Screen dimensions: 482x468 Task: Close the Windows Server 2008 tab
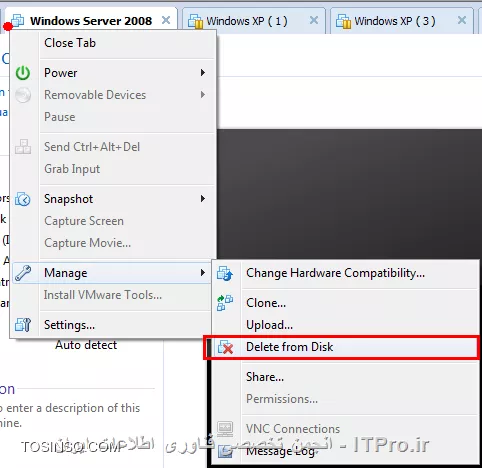tap(166, 21)
